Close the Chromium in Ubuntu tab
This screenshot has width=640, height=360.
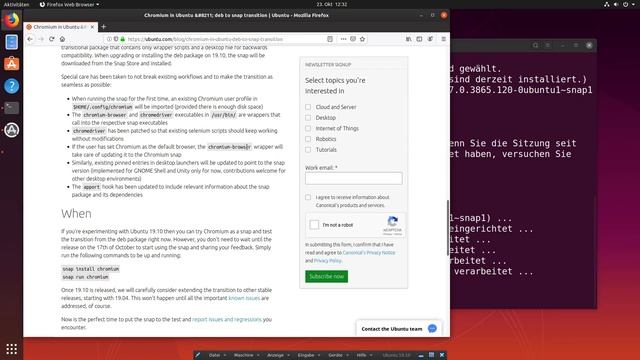click(x=92, y=27)
